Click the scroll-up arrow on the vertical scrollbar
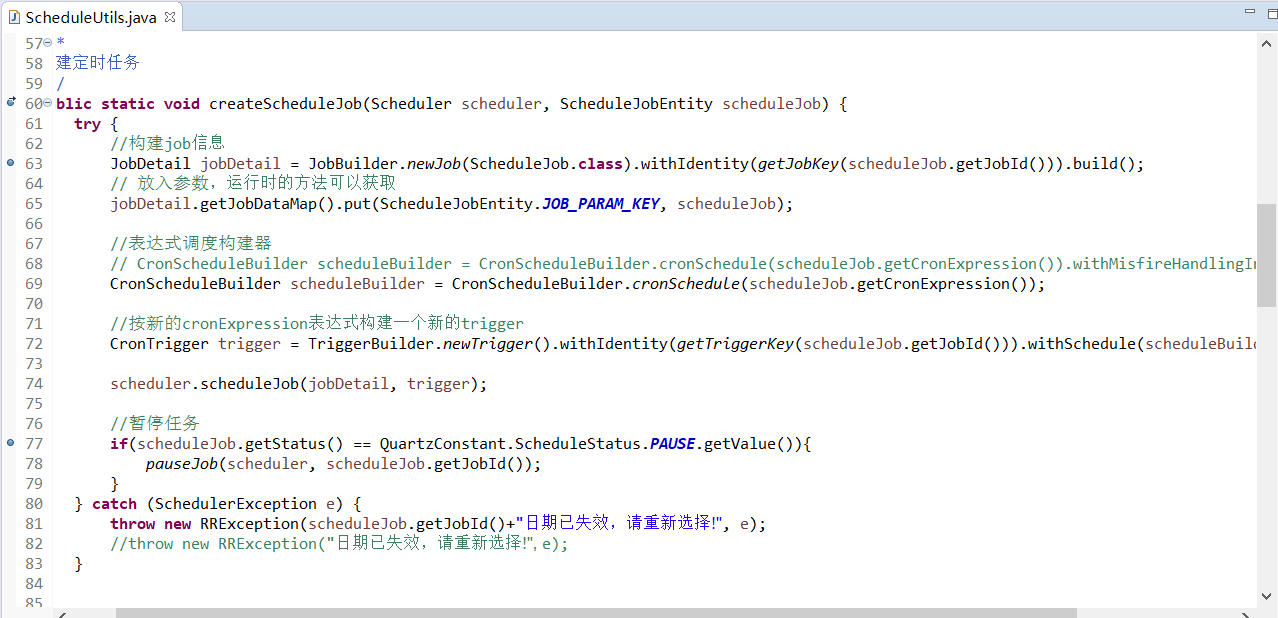This screenshot has width=1278, height=618. point(1266,43)
